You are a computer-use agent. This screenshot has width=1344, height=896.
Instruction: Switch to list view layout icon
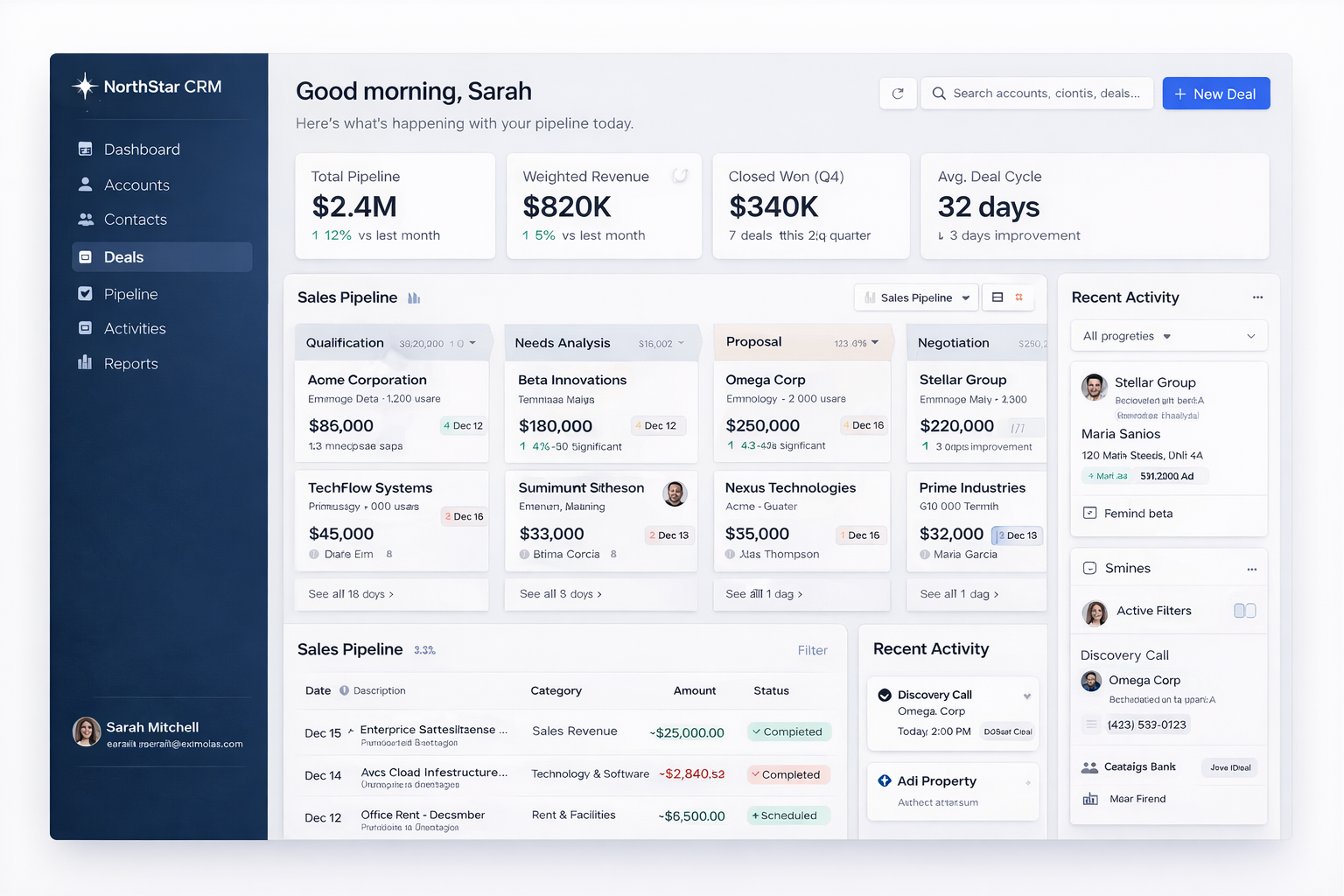point(997,297)
